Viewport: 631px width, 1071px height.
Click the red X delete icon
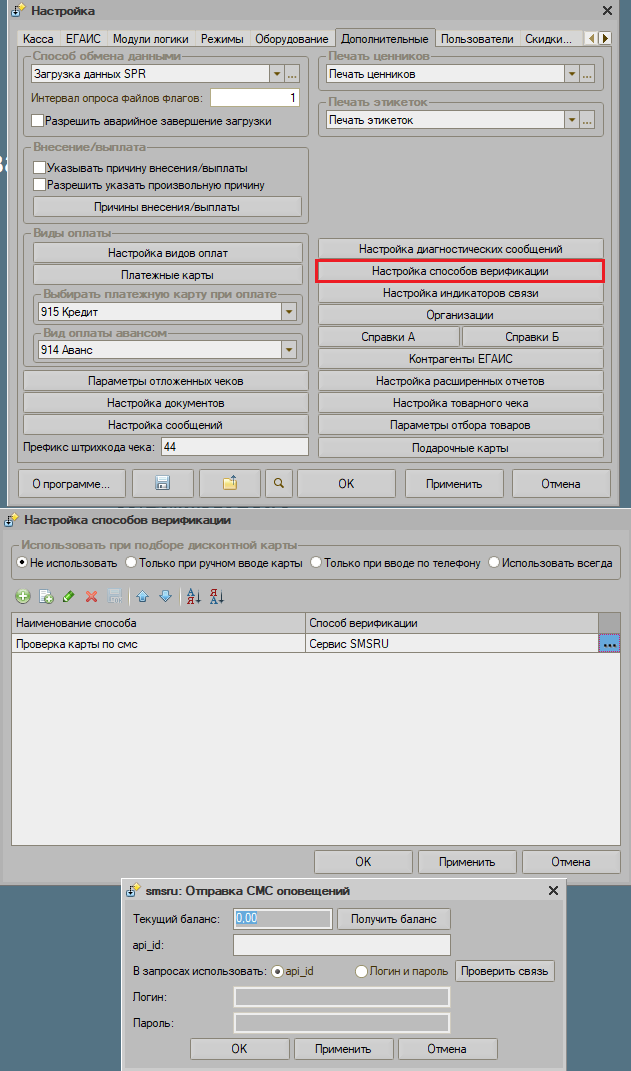(x=91, y=596)
